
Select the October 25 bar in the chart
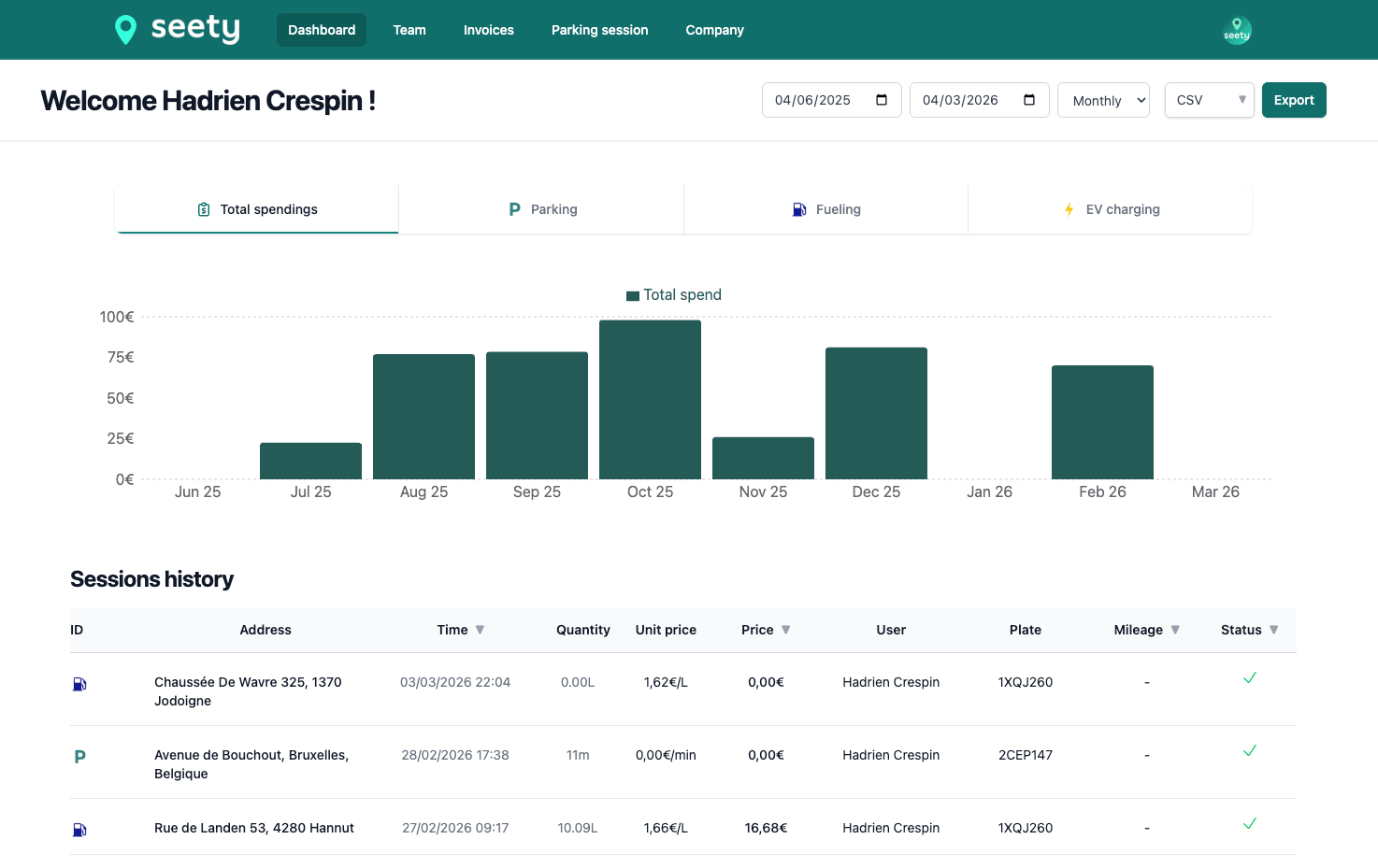pyautogui.click(x=650, y=400)
